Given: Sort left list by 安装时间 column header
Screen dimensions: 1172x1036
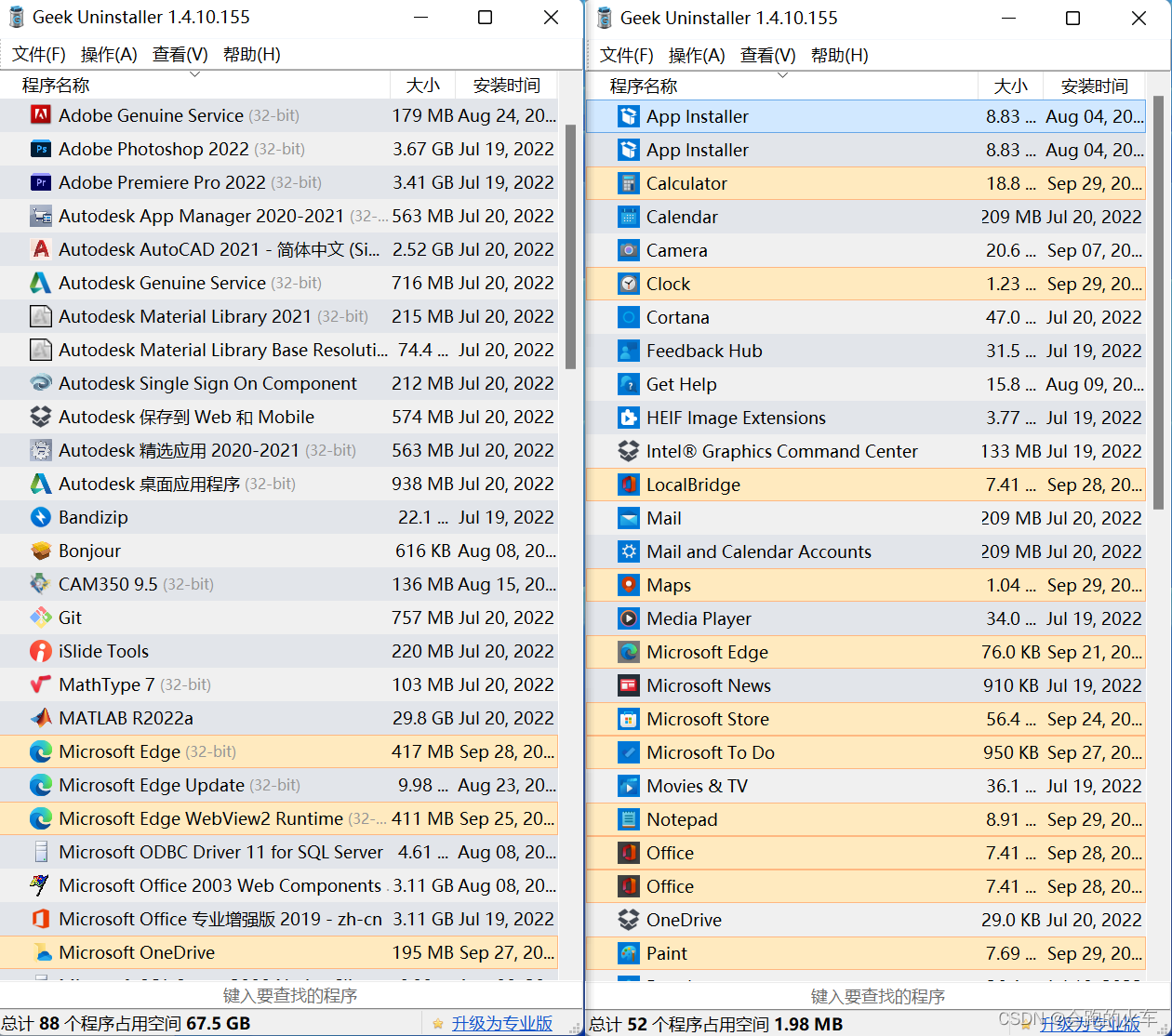Looking at the screenshot, I should click(x=507, y=86).
